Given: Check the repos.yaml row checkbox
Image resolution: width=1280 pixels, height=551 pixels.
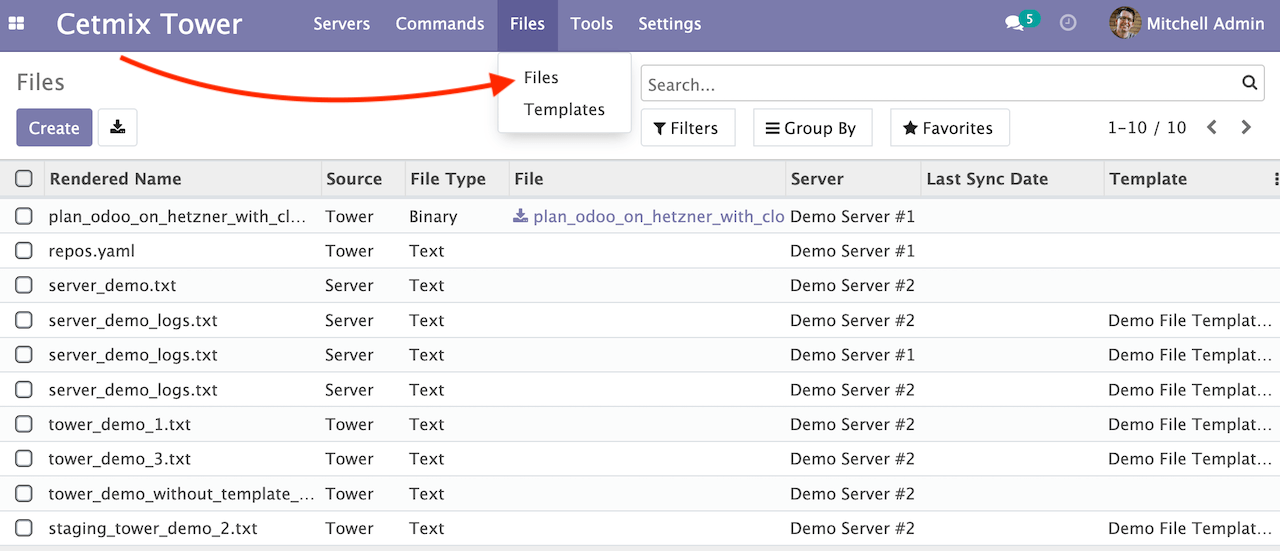Looking at the screenshot, I should (x=24, y=251).
